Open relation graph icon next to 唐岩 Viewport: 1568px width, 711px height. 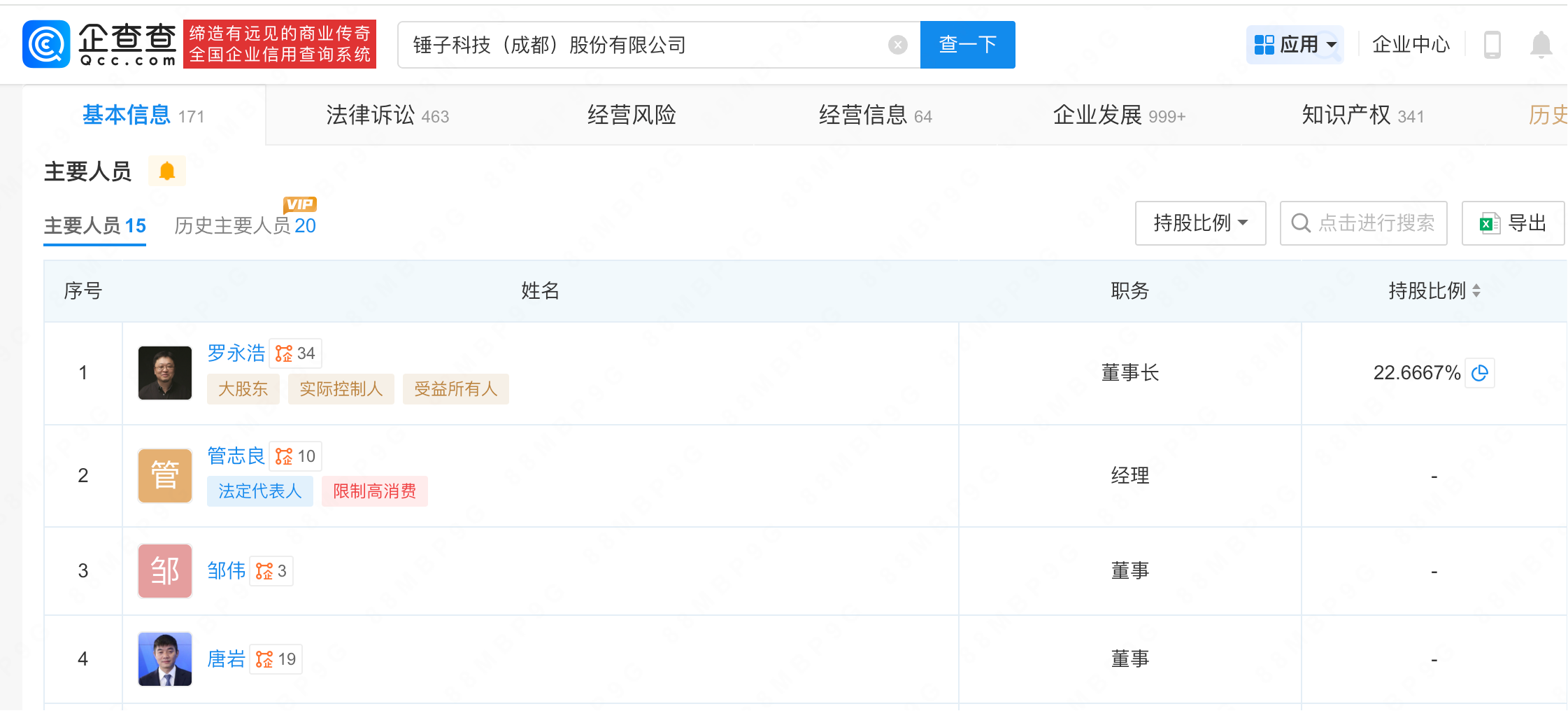tap(264, 659)
